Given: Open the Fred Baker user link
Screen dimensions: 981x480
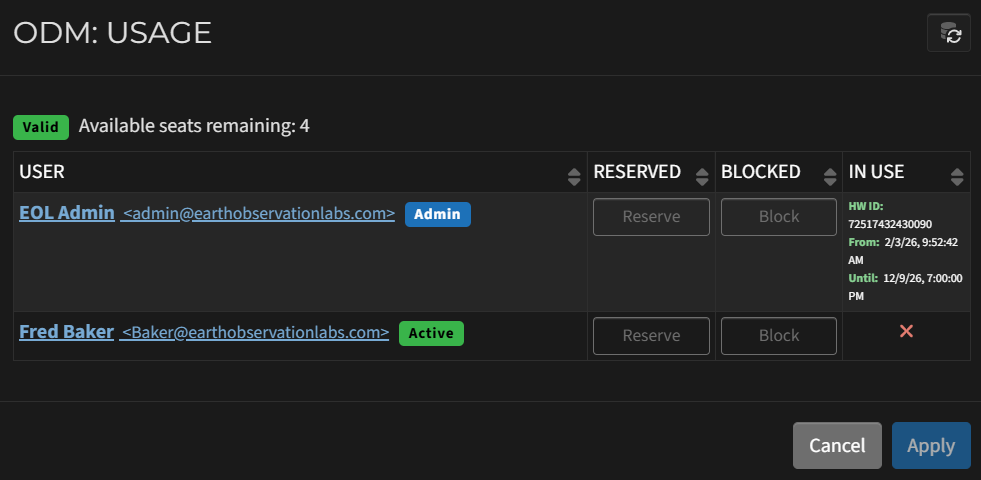Looking at the screenshot, I should (x=66, y=332).
